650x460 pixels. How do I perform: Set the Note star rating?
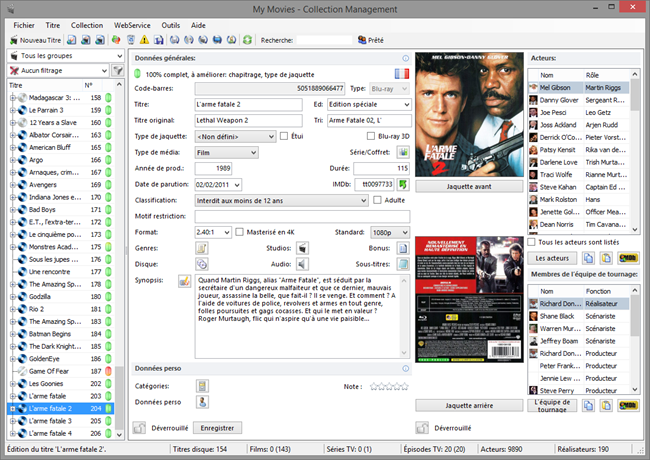click(389, 386)
